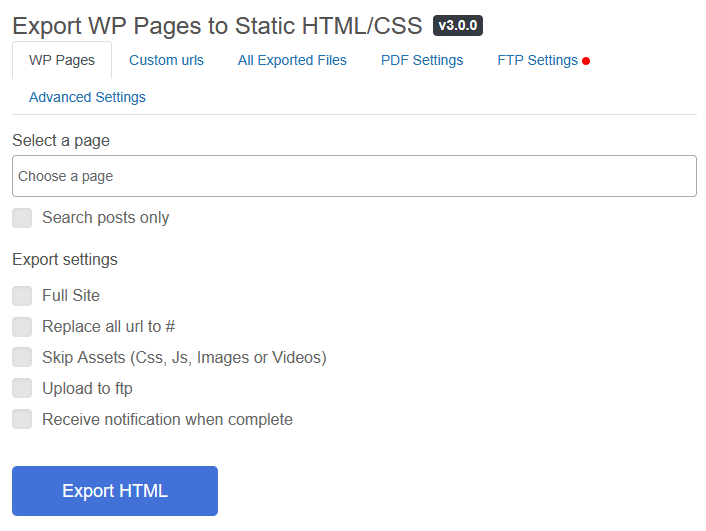Tick the Full Site checkbox
Viewport: 706px width, 531px height.
click(x=22, y=296)
